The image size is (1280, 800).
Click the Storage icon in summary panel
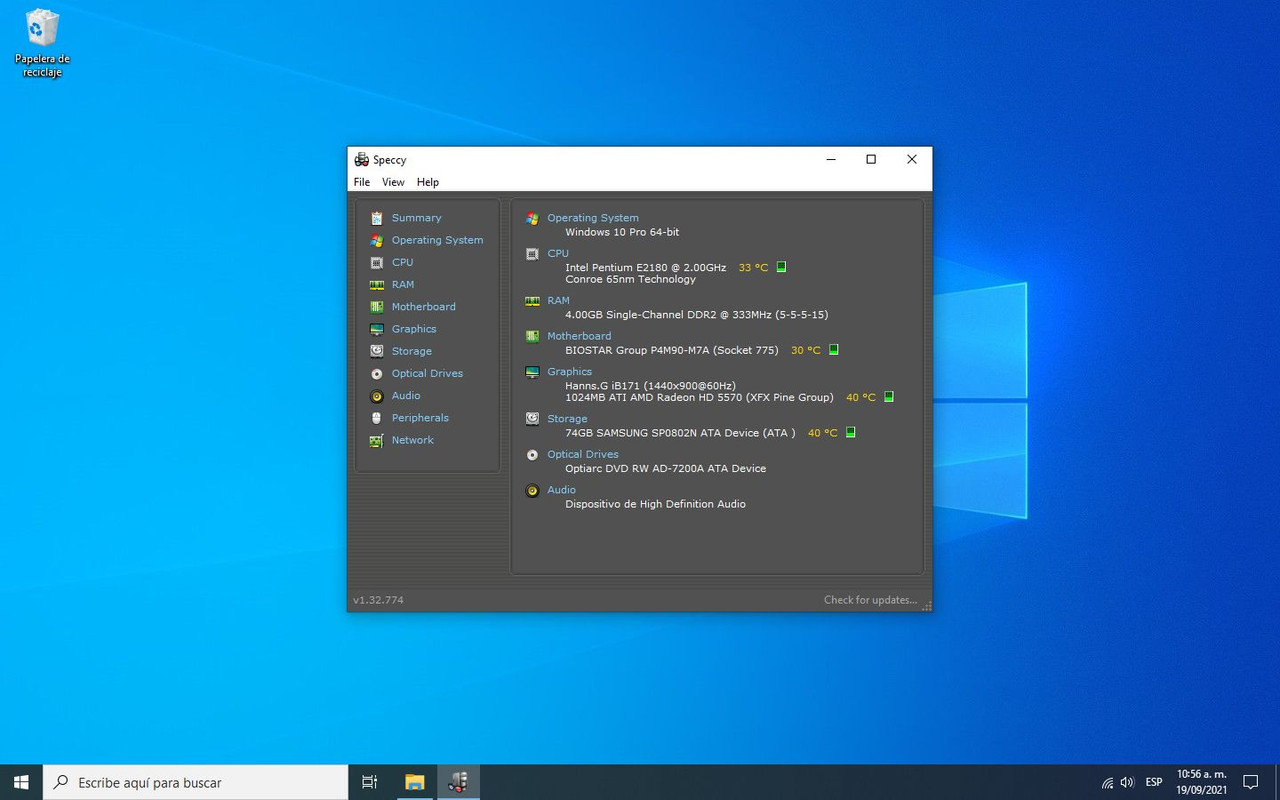[x=532, y=419]
